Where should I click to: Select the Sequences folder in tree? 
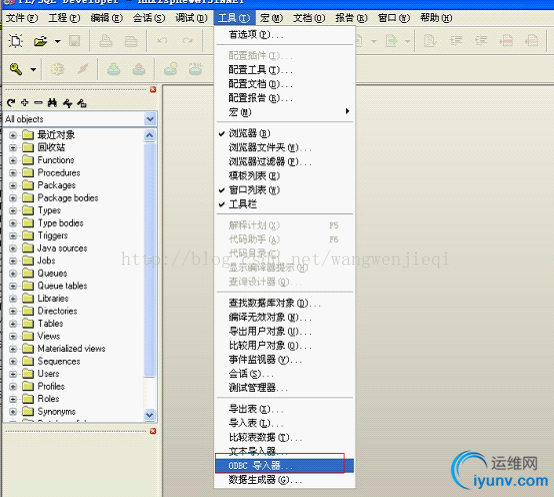(59, 361)
